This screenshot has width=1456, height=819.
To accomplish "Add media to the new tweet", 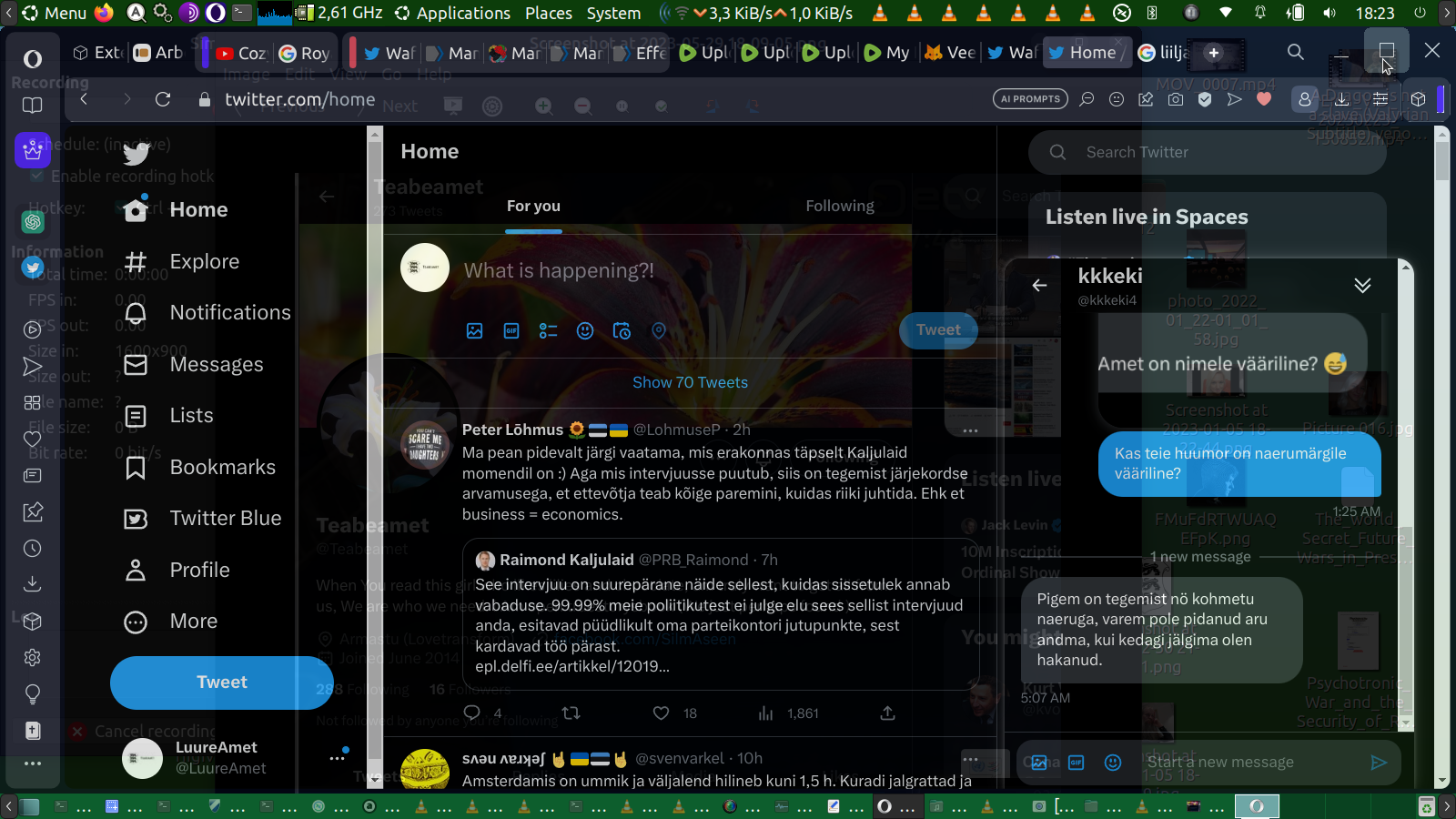I will pyautogui.click(x=475, y=330).
